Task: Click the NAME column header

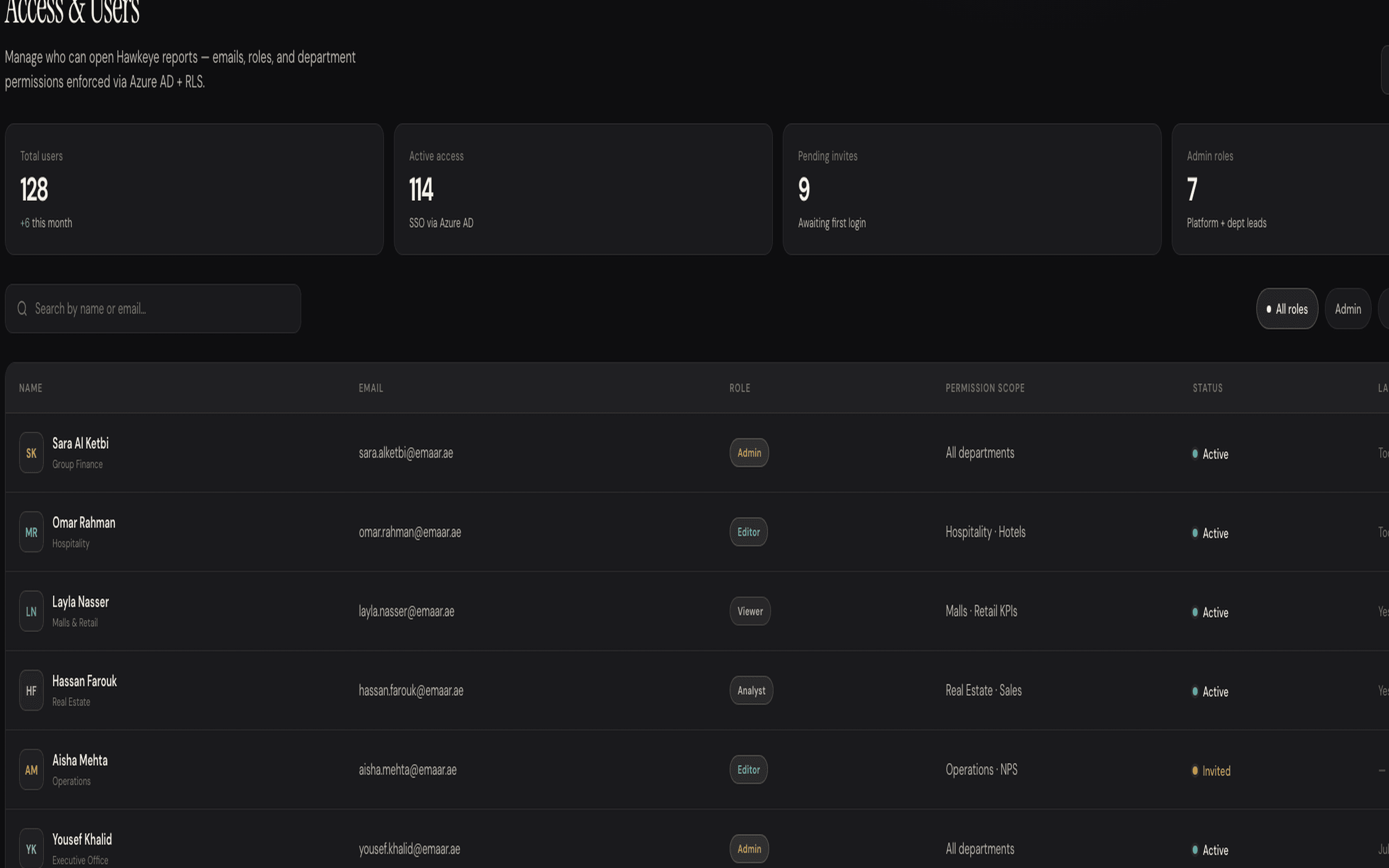Action: (x=30, y=388)
